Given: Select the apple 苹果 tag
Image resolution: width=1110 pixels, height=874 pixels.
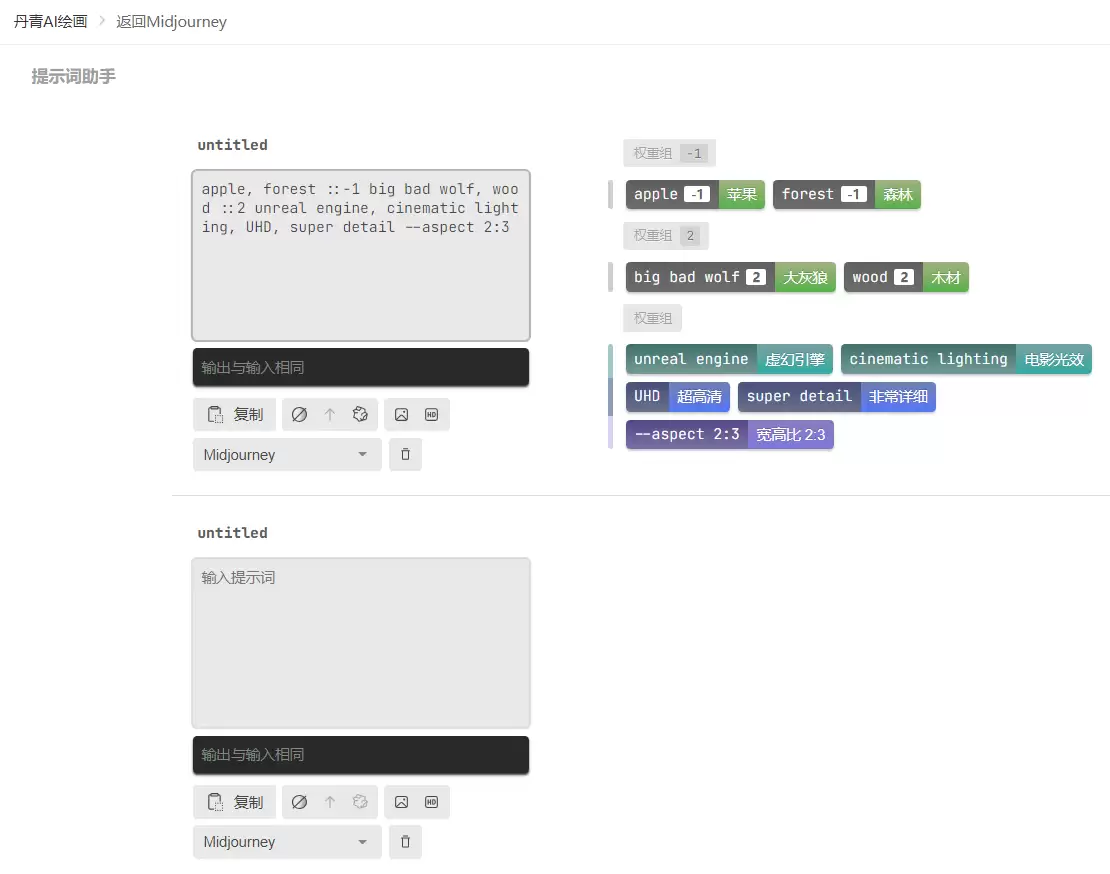Looking at the screenshot, I should (x=695, y=195).
